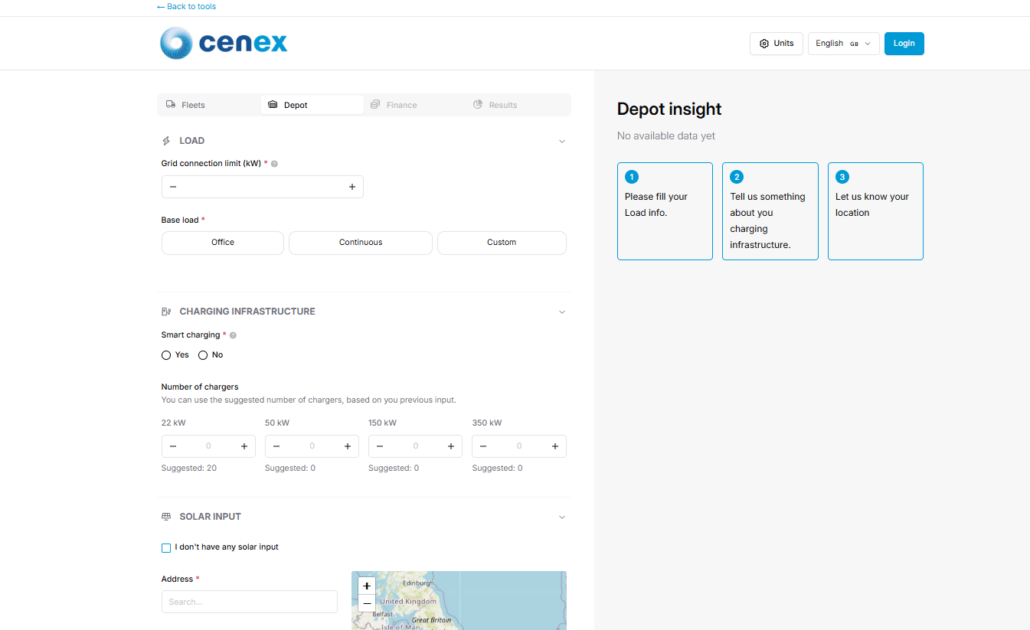Open the English language dropdown
The width and height of the screenshot is (1030, 630).
[843, 43]
